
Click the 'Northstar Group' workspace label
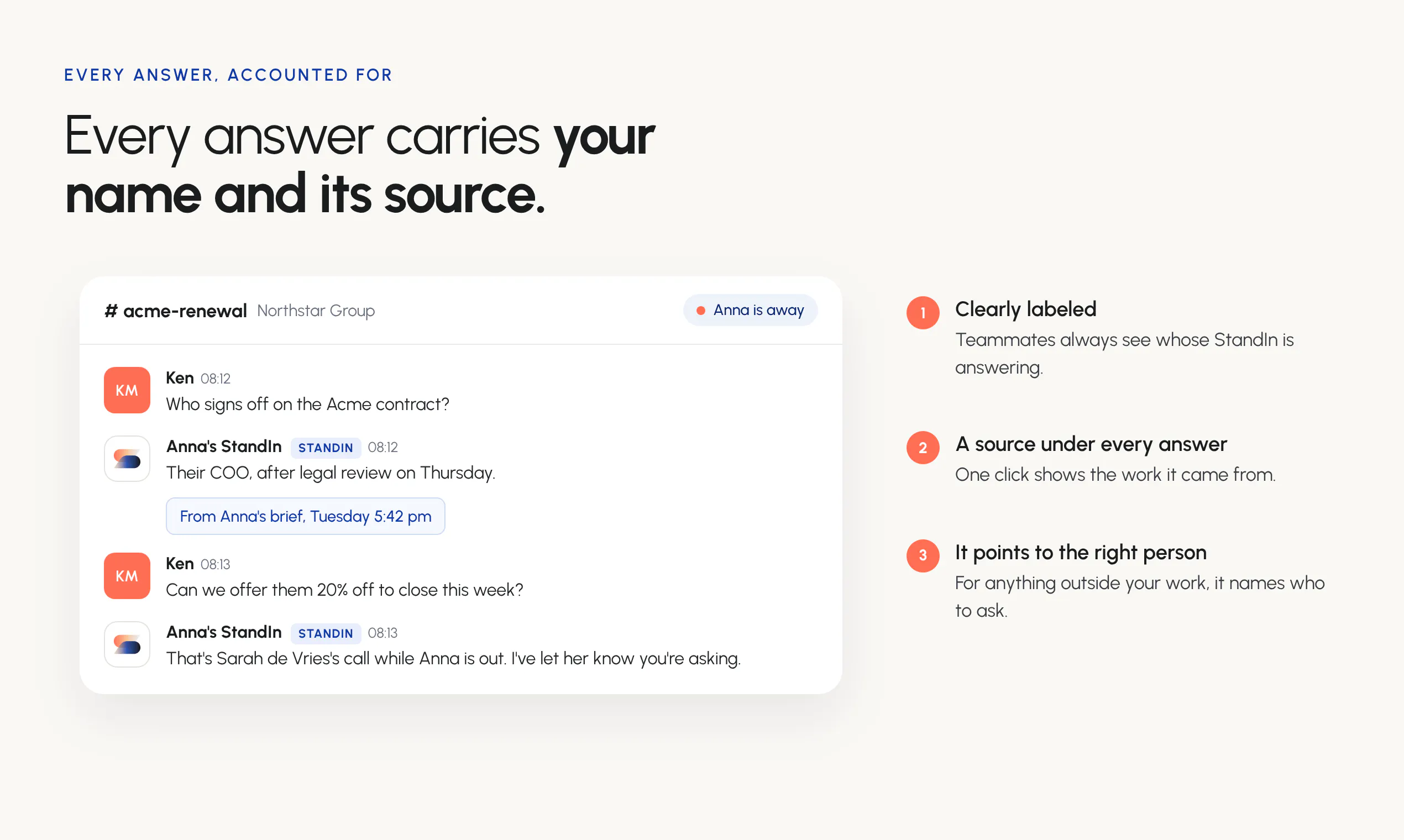(316, 311)
